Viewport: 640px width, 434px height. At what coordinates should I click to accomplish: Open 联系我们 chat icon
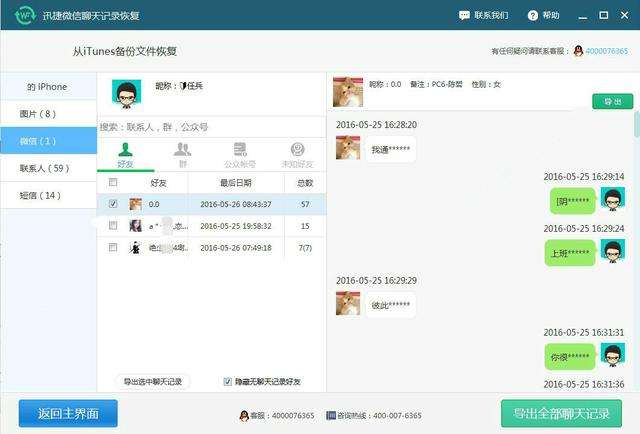(x=464, y=16)
